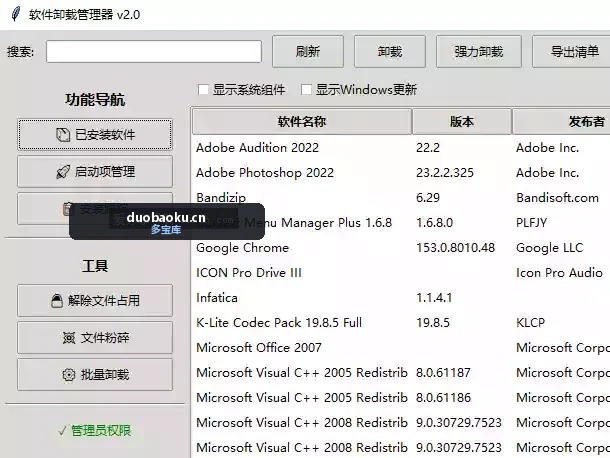610x458 pixels.
Task: Select Visual C++ 2005 row version 8.0.61186
Action: tap(401, 398)
